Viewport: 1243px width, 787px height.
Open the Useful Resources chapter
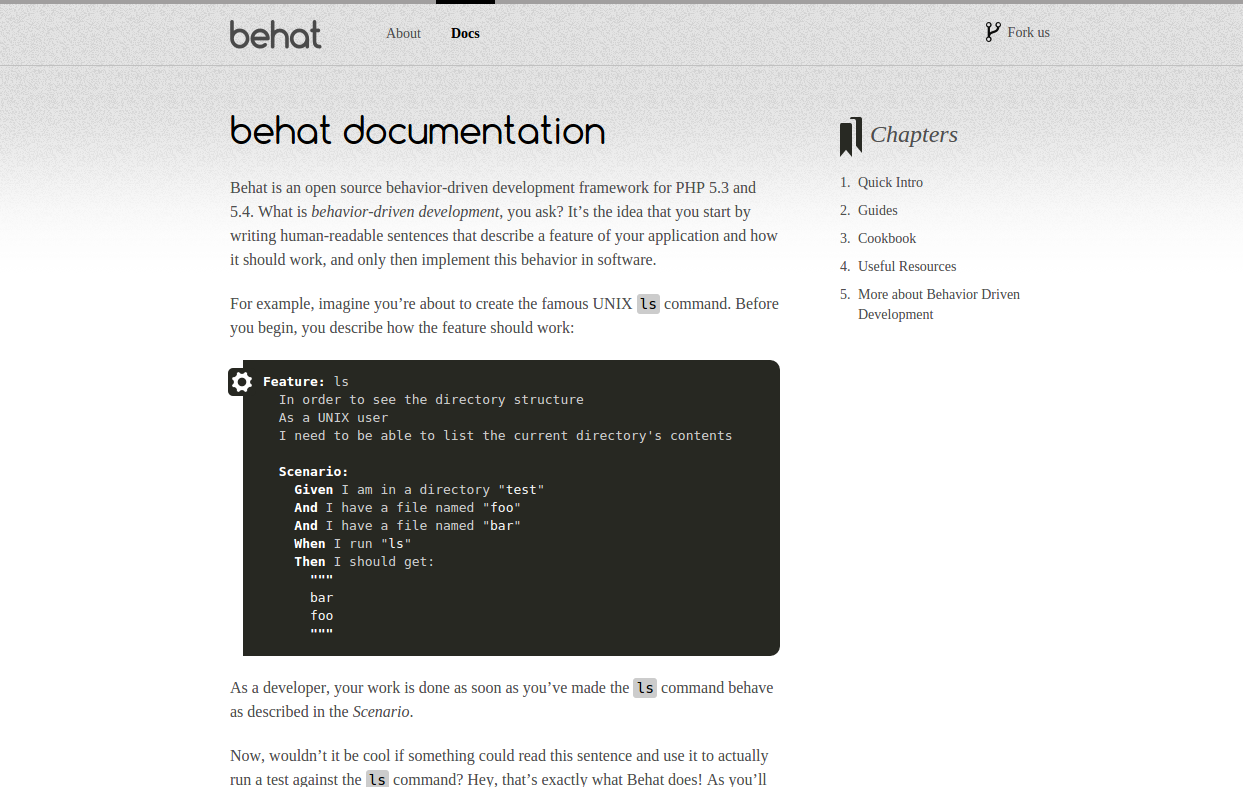point(907,266)
